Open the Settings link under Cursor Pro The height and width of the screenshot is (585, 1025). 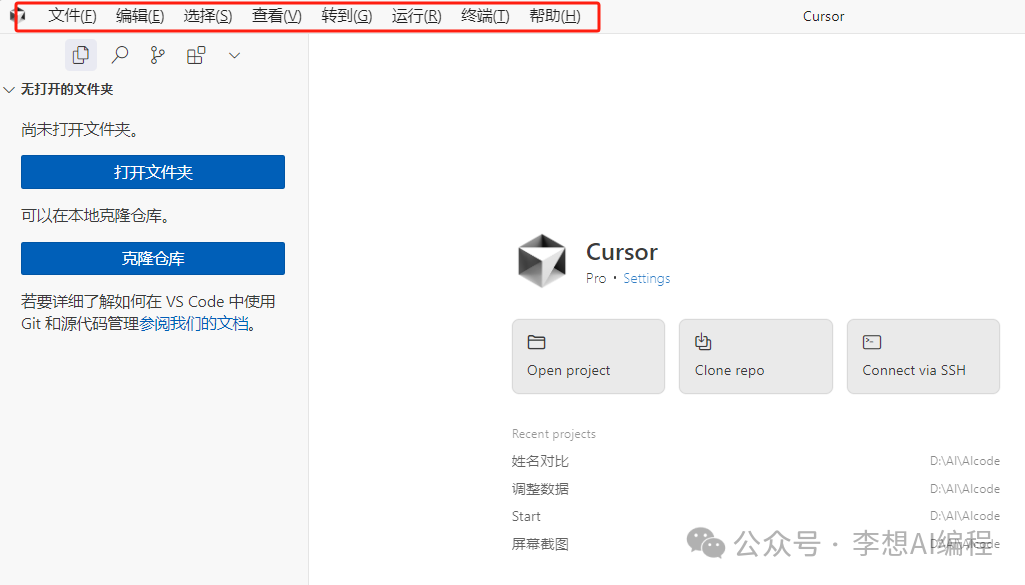click(647, 278)
